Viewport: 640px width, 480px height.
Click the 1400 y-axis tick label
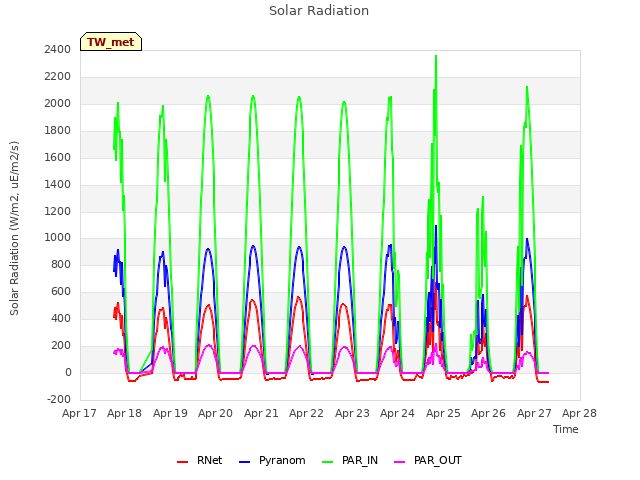click(x=58, y=184)
